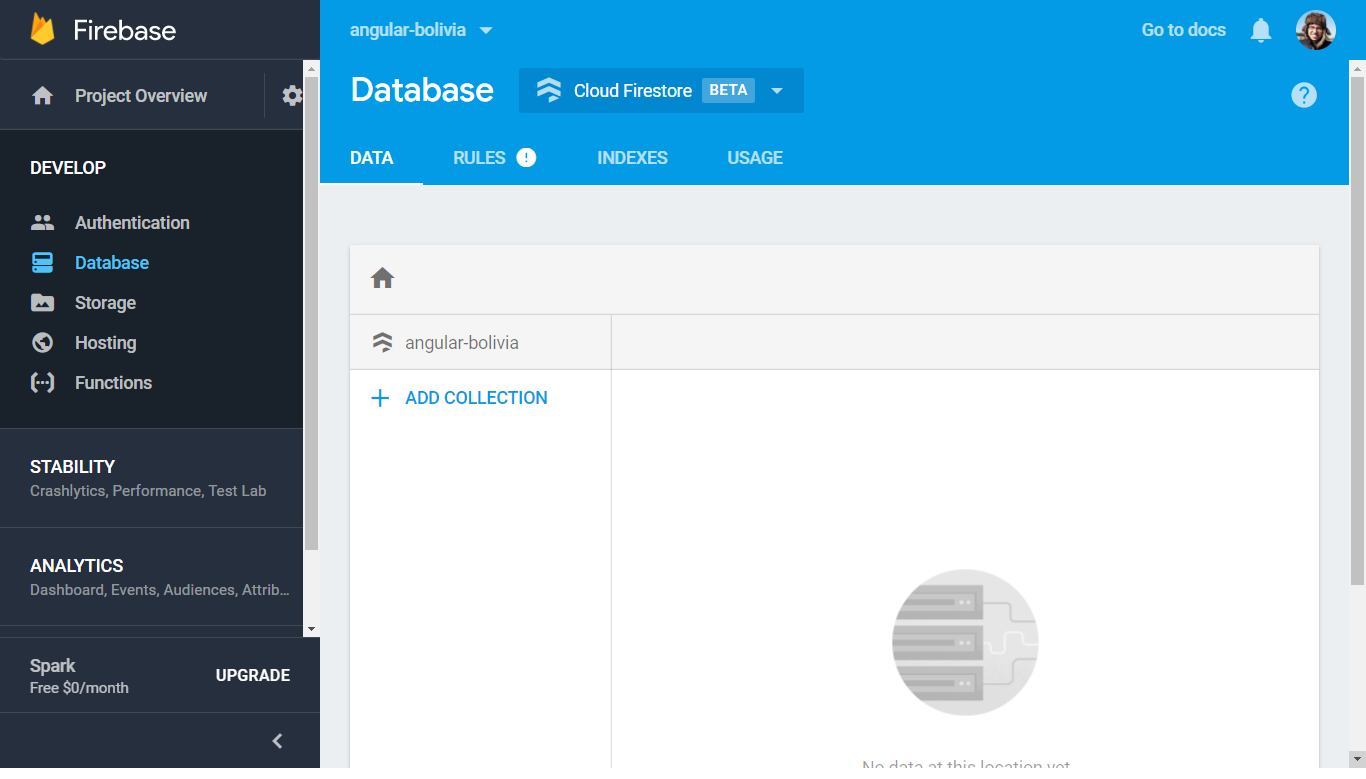
Task: Click the Rules tab warning icon
Action: (x=526, y=157)
